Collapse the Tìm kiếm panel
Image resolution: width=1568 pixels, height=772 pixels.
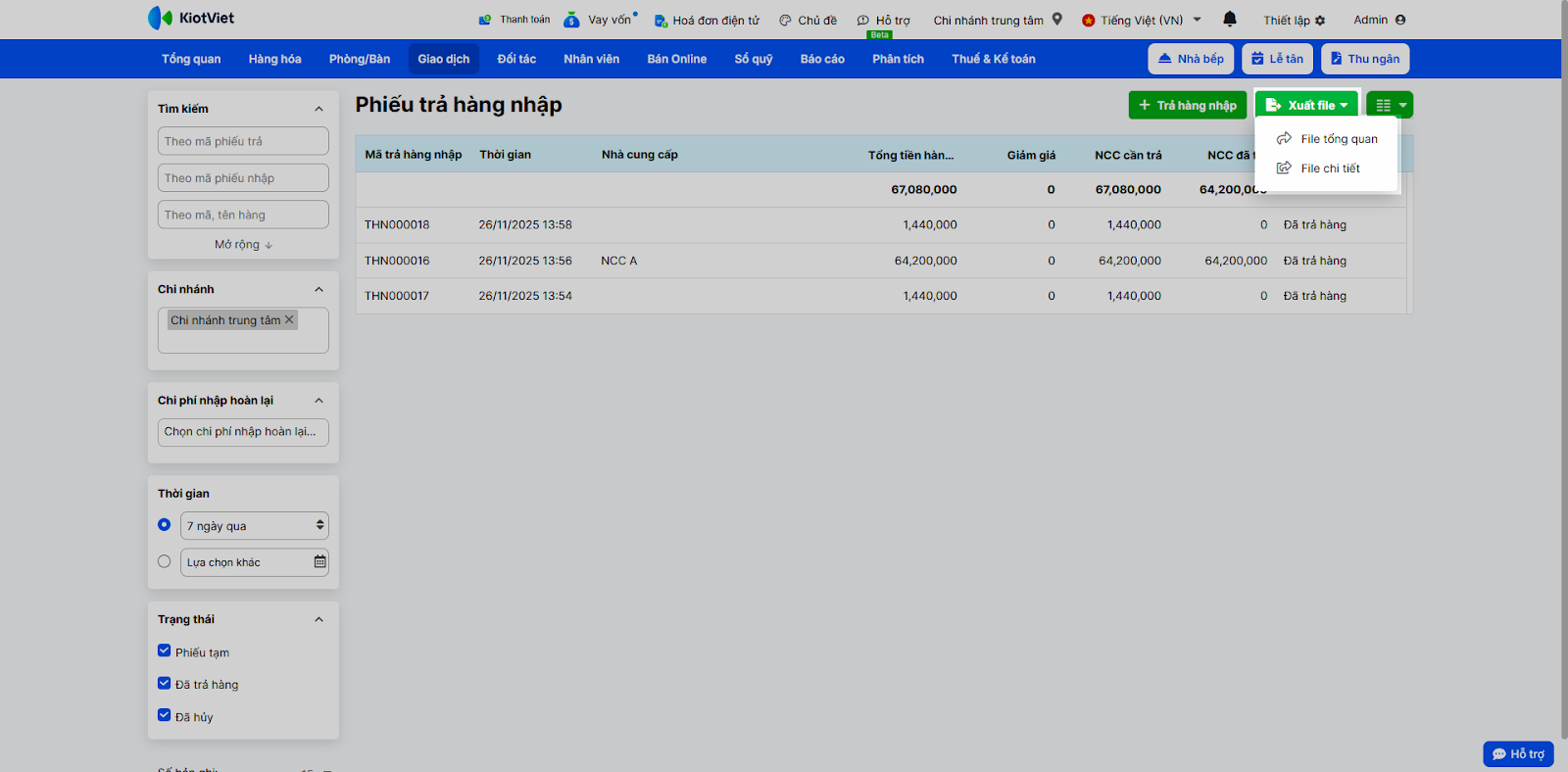(318, 109)
